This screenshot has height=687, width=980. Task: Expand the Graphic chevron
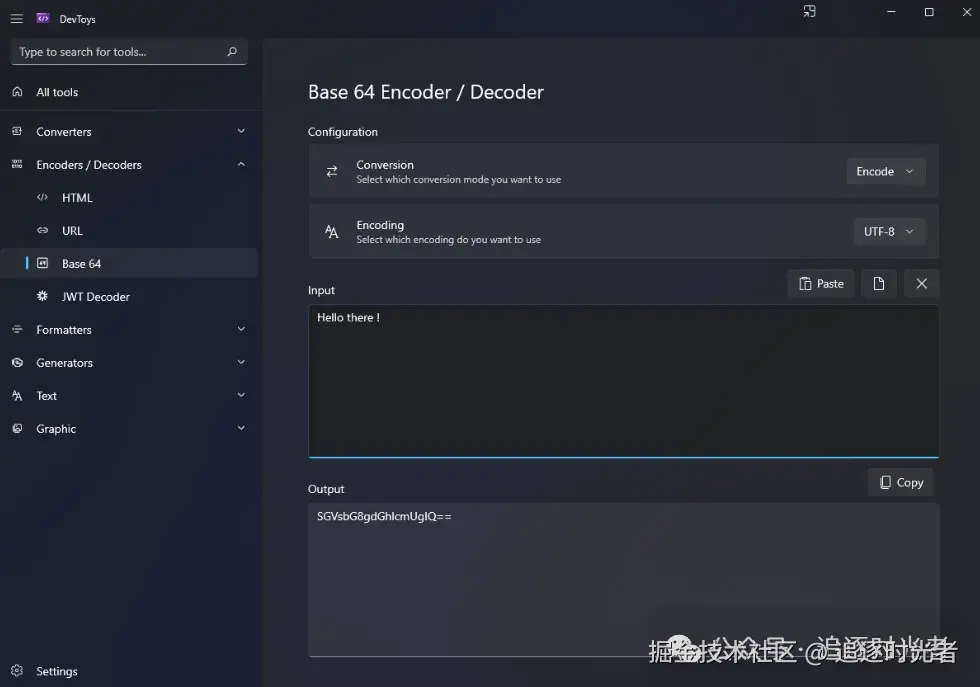pos(241,429)
